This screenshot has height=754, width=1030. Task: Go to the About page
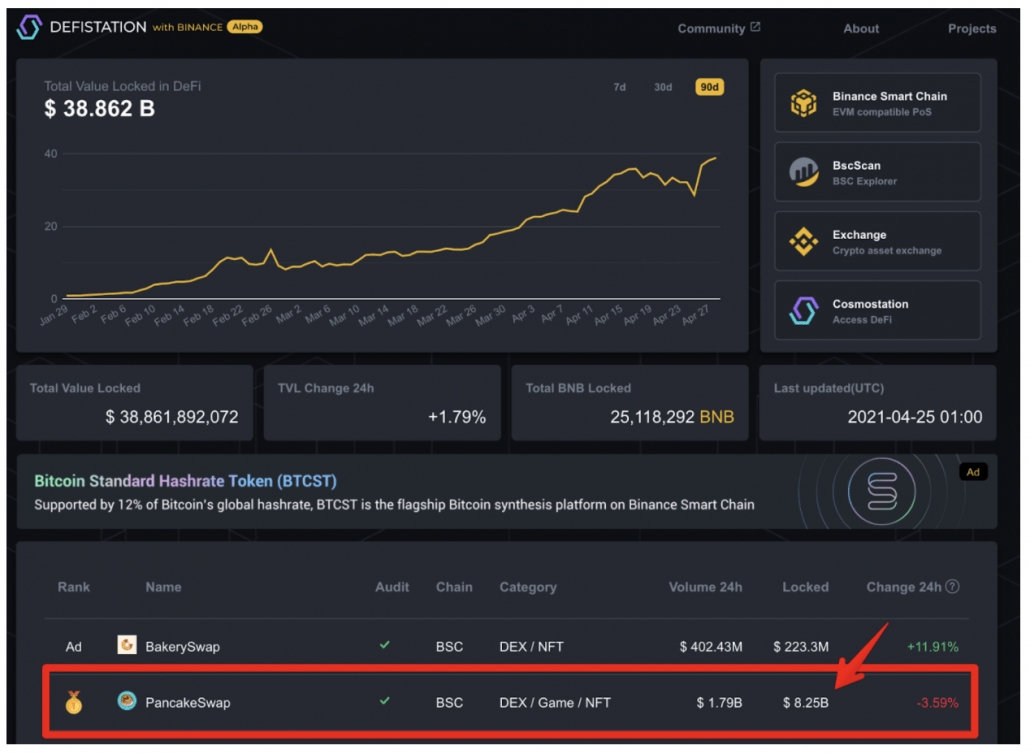pos(861,28)
